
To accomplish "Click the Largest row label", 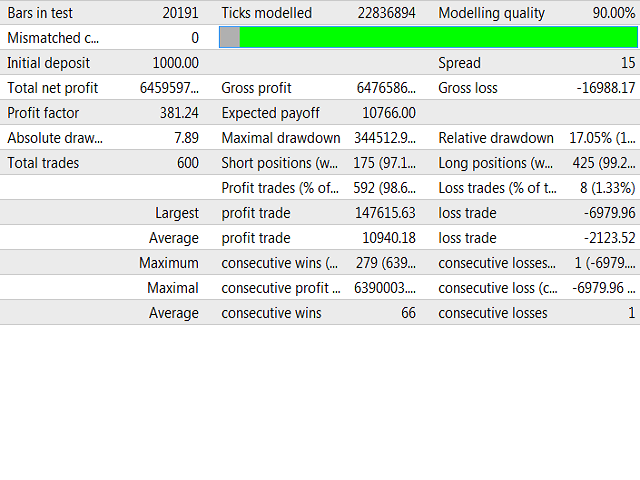I will [x=177, y=213].
